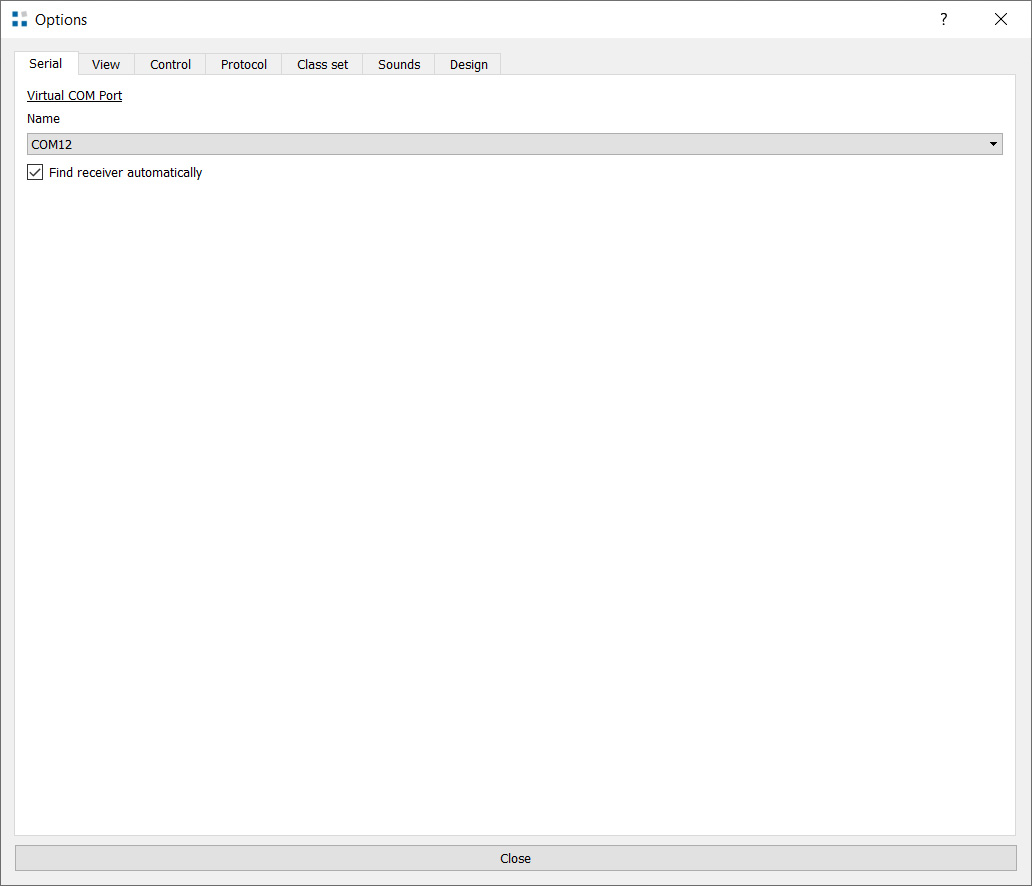This screenshot has width=1032, height=886.
Task: Show the Design tab
Action: 468,64
